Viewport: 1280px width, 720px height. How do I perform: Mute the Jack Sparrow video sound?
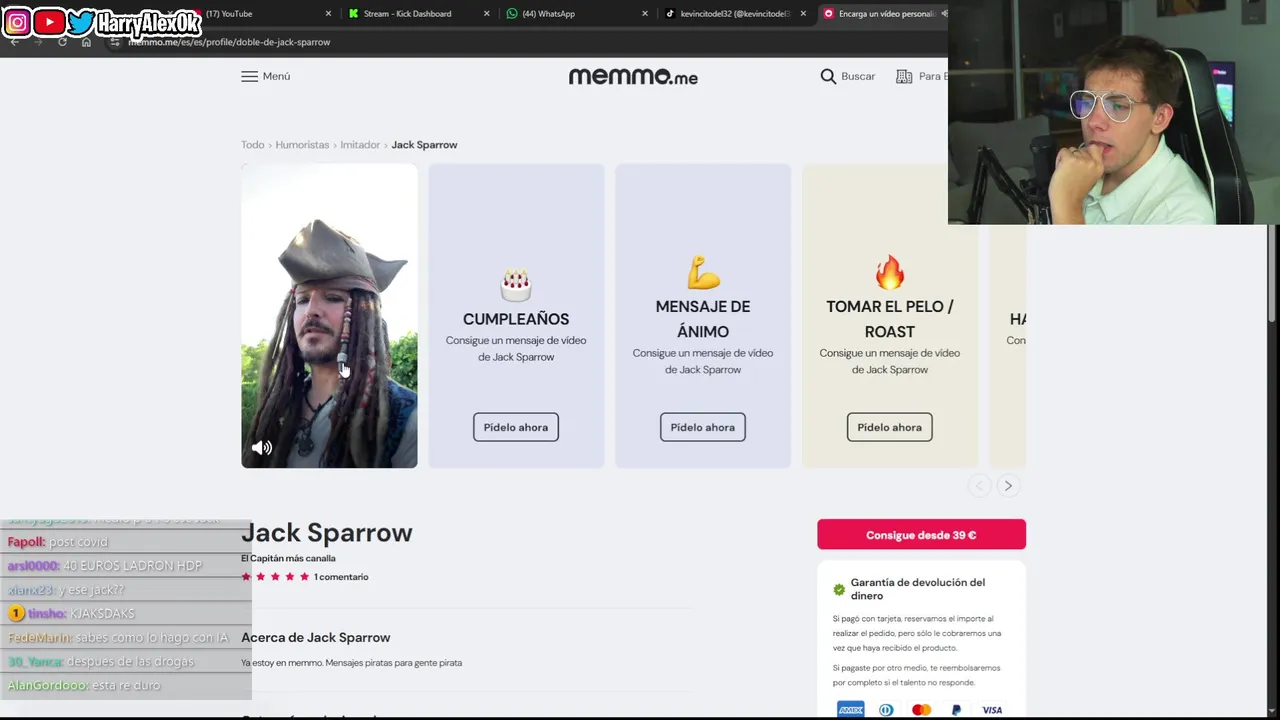click(x=262, y=448)
